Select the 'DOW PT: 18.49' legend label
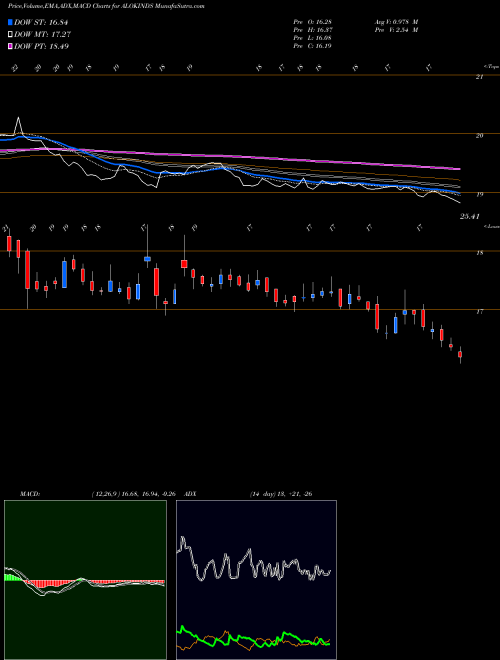This screenshot has width=500, height=660. (x=41, y=46)
